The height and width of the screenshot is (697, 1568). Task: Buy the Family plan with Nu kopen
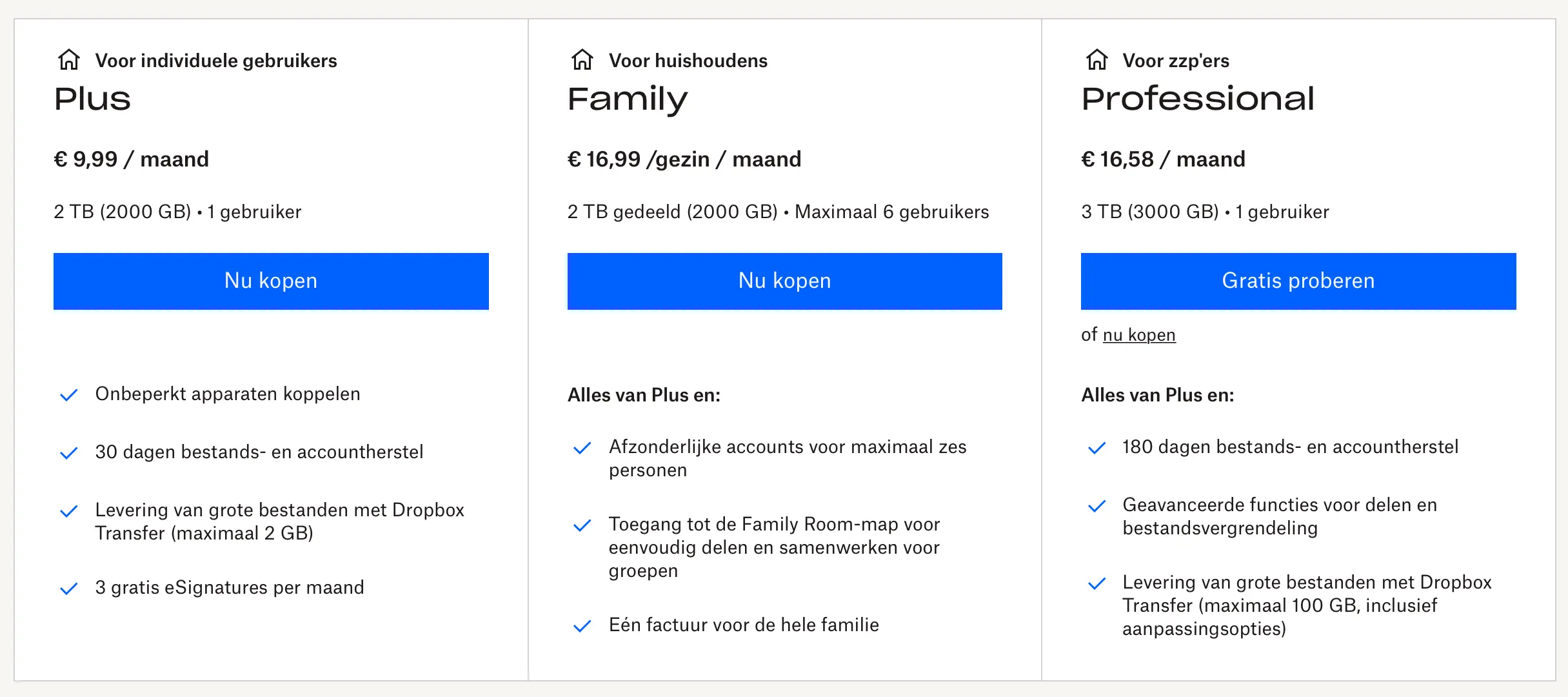pos(785,281)
